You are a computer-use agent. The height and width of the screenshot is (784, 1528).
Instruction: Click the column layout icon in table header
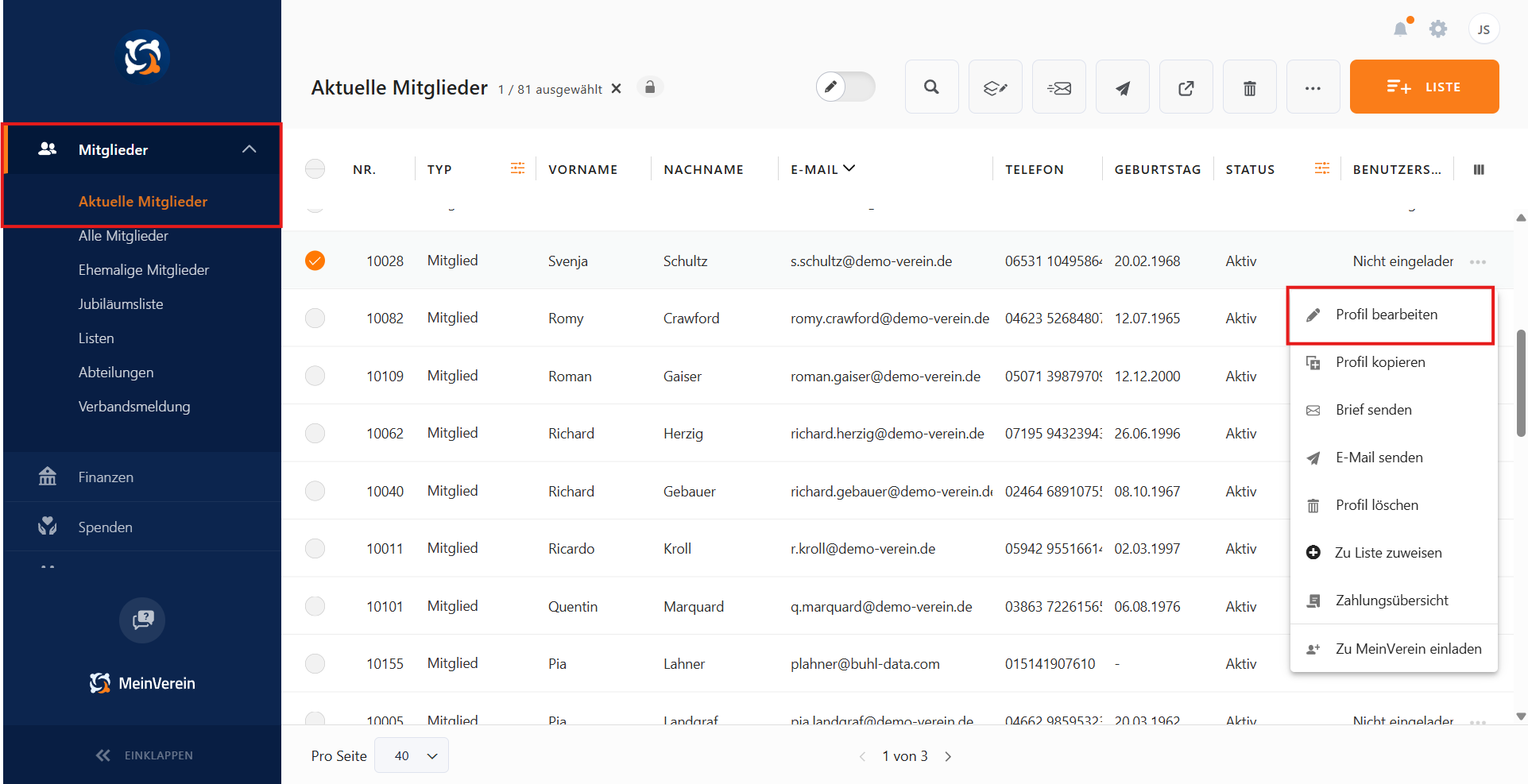tap(1478, 169)
